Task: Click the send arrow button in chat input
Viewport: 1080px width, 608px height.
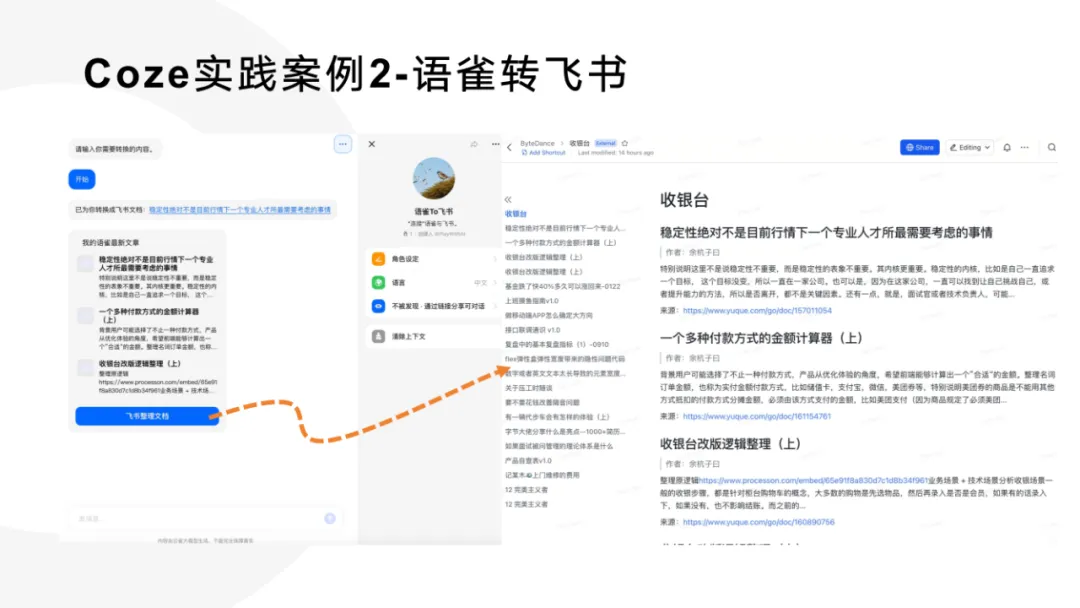Action: coord(330,518)
